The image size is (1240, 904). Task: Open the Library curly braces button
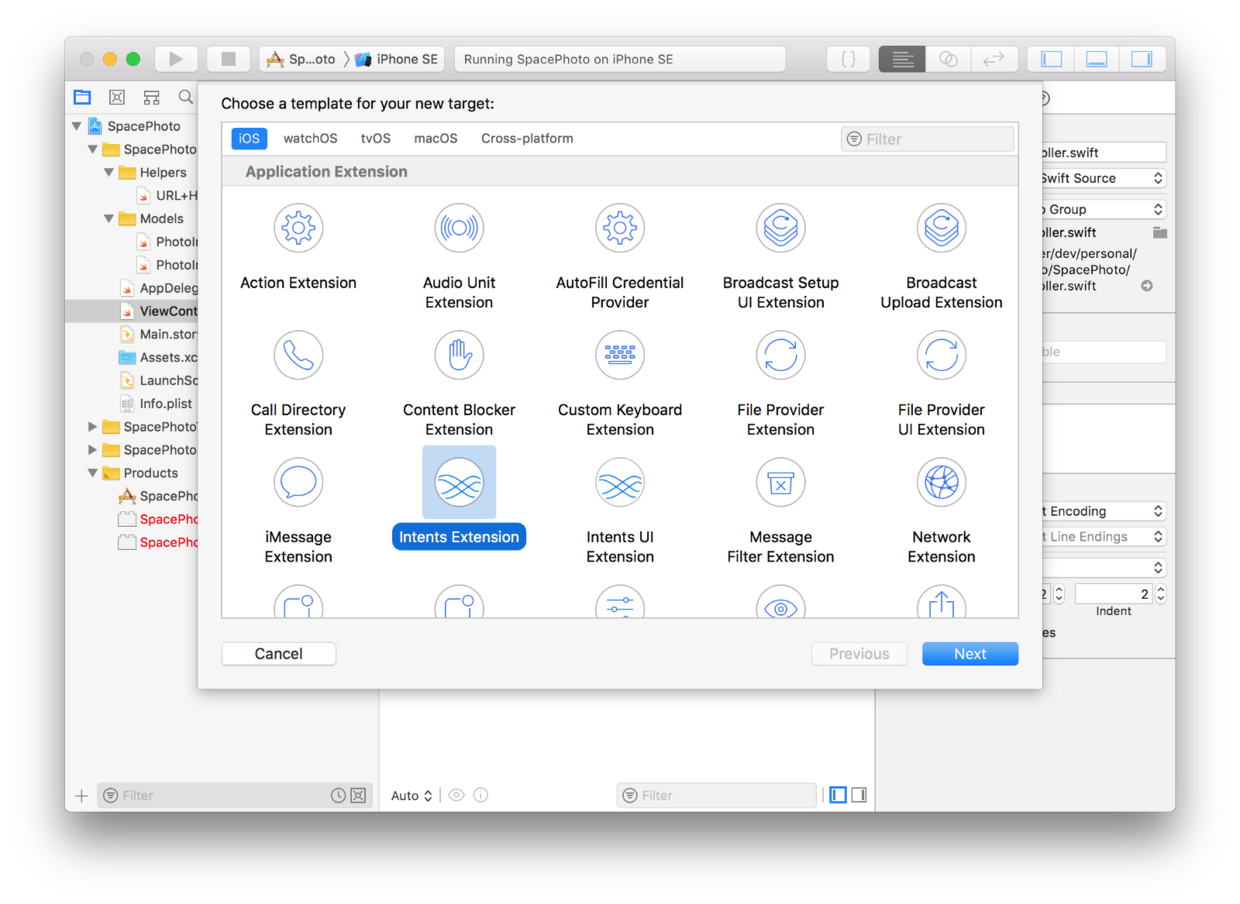[x=848, y=59]
